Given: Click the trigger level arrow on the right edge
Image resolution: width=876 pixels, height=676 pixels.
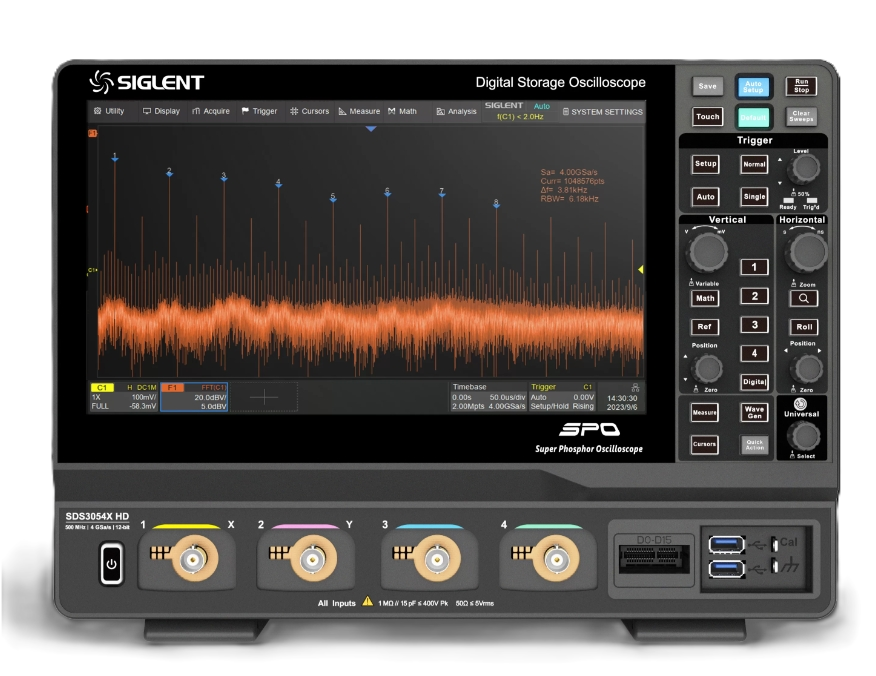Looking at the screenshot, I should click(x=641, y=270).
